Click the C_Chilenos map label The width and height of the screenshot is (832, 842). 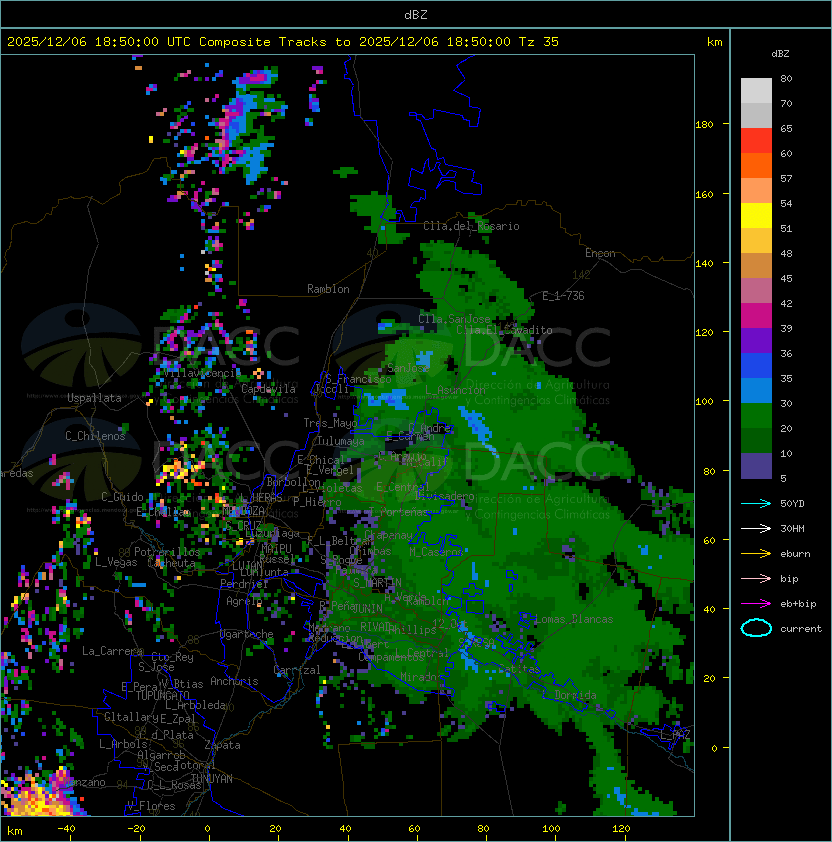tap(95, 436)
